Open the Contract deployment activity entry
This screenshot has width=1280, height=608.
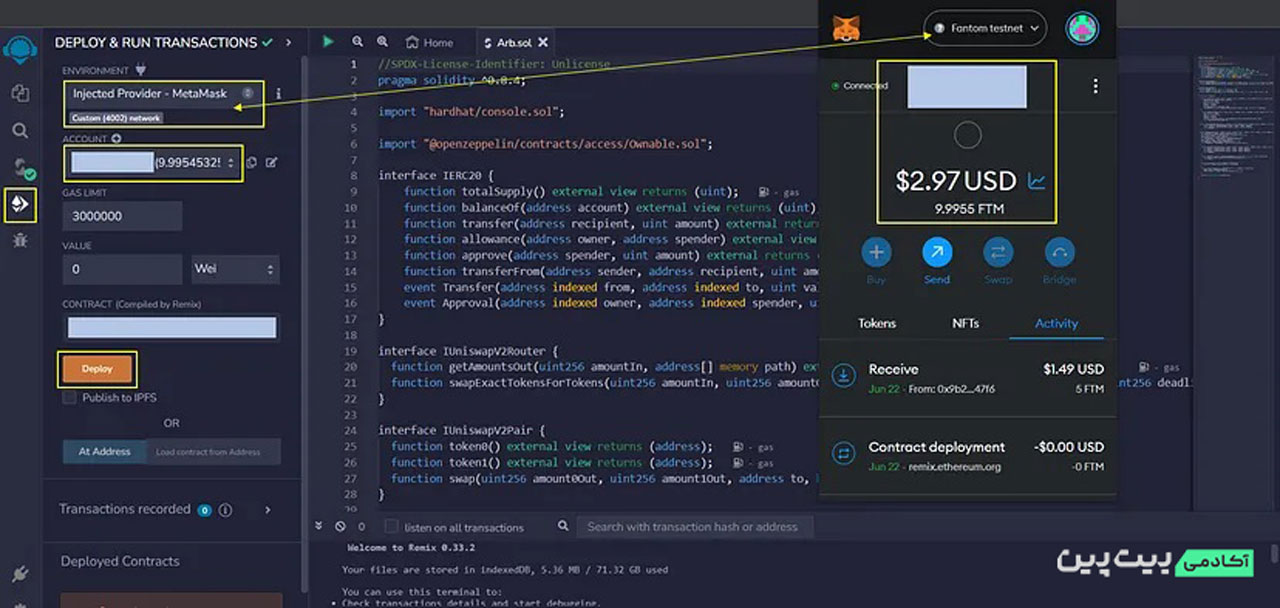[x=967, y=456]
